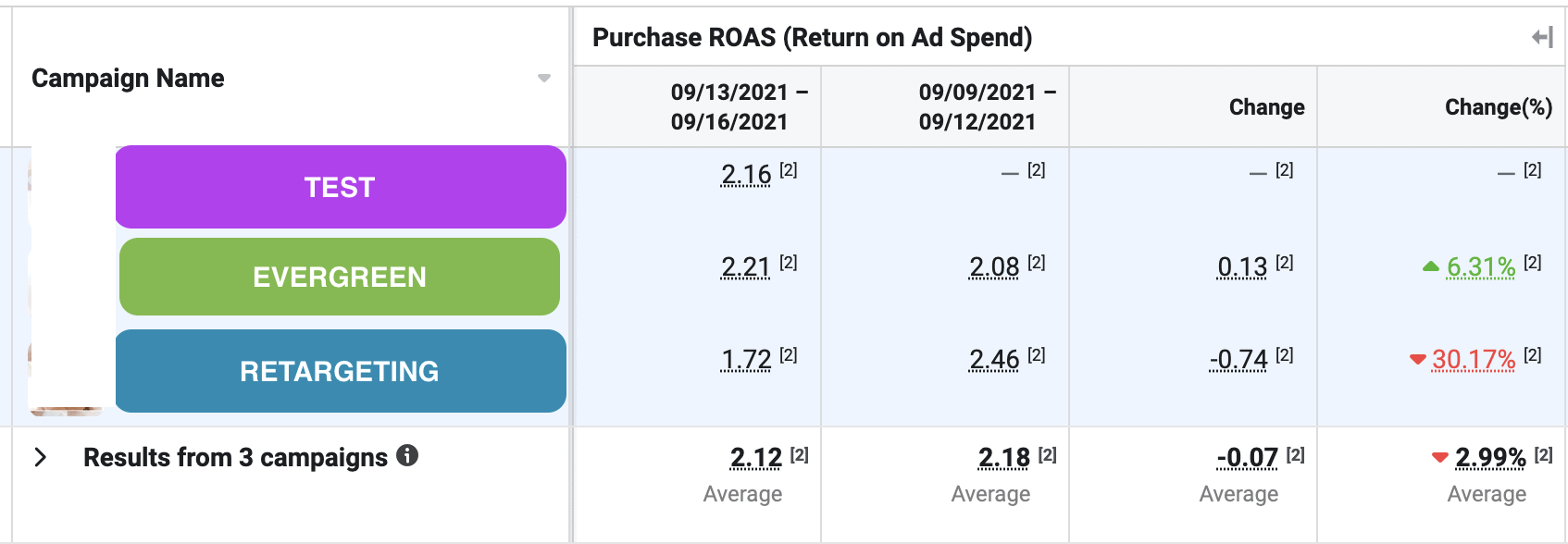Viewport: 1568px width, 544px height.
Task: Click the [2] footnote next to the 2.12 average
Action: click(798, 454)
